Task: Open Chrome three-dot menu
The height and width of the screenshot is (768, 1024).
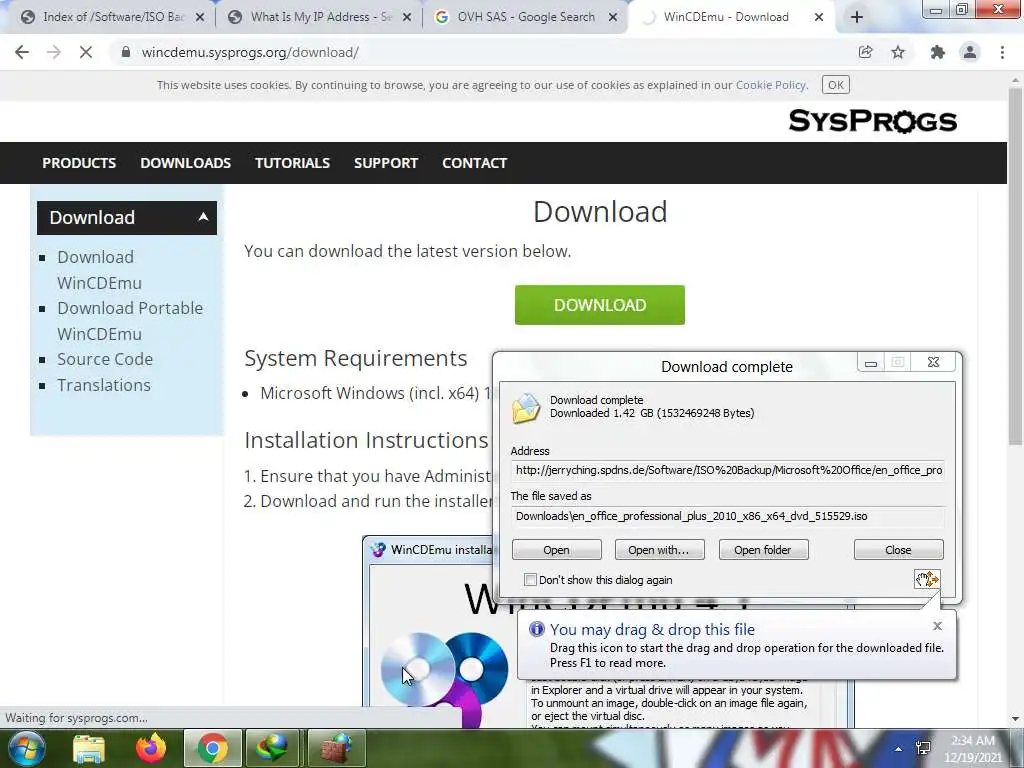Action: pos(1002,52)
